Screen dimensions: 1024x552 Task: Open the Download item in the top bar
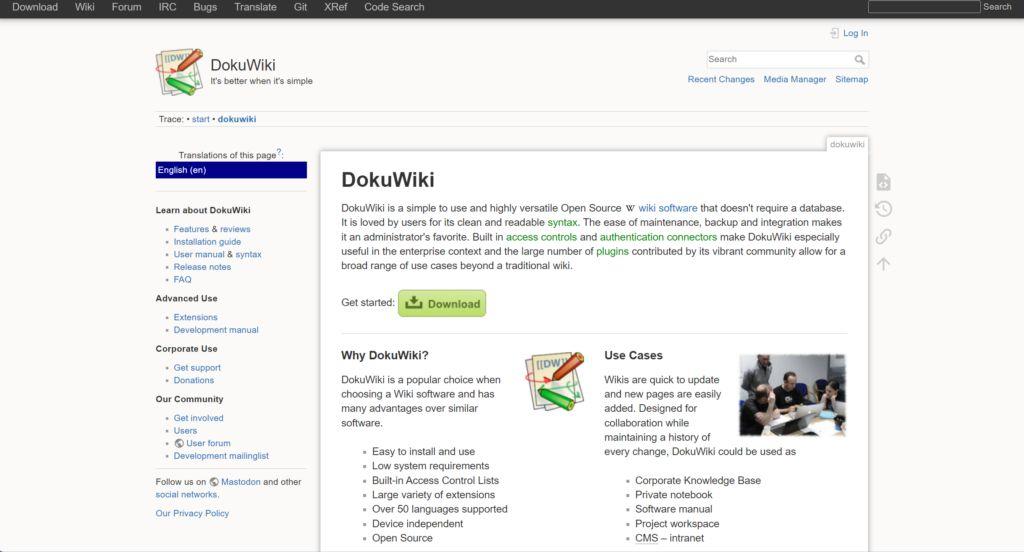pos(35,7)
